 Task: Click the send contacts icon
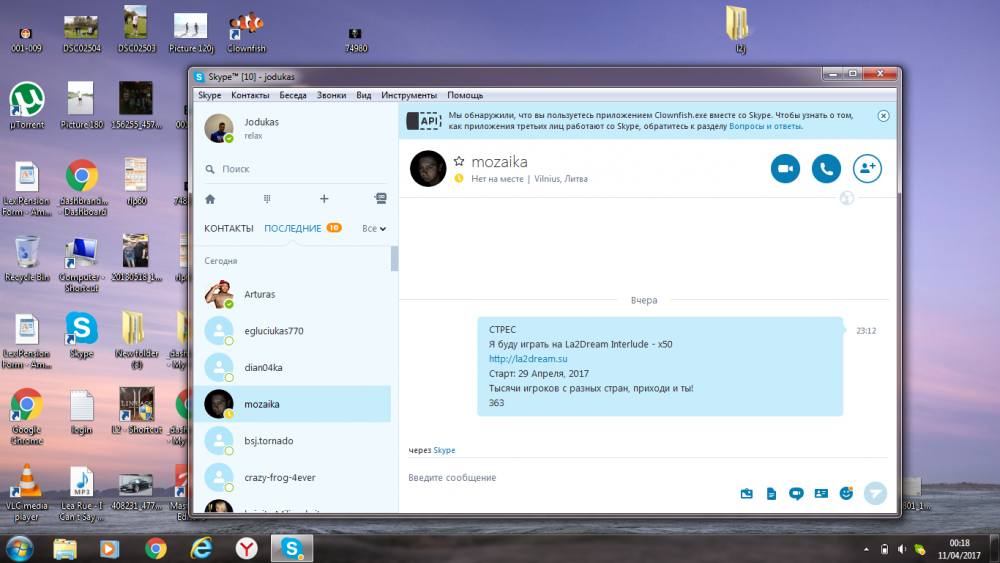click(x=821, y=493)
